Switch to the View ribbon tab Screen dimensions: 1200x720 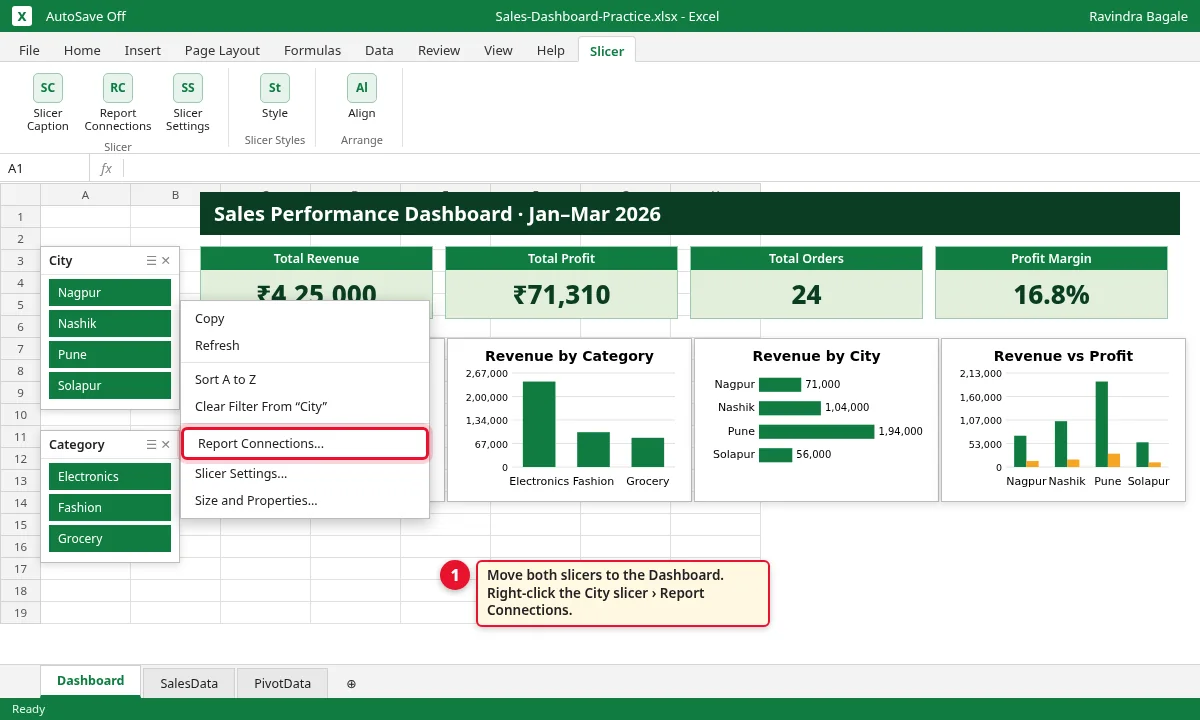[498, 50]
